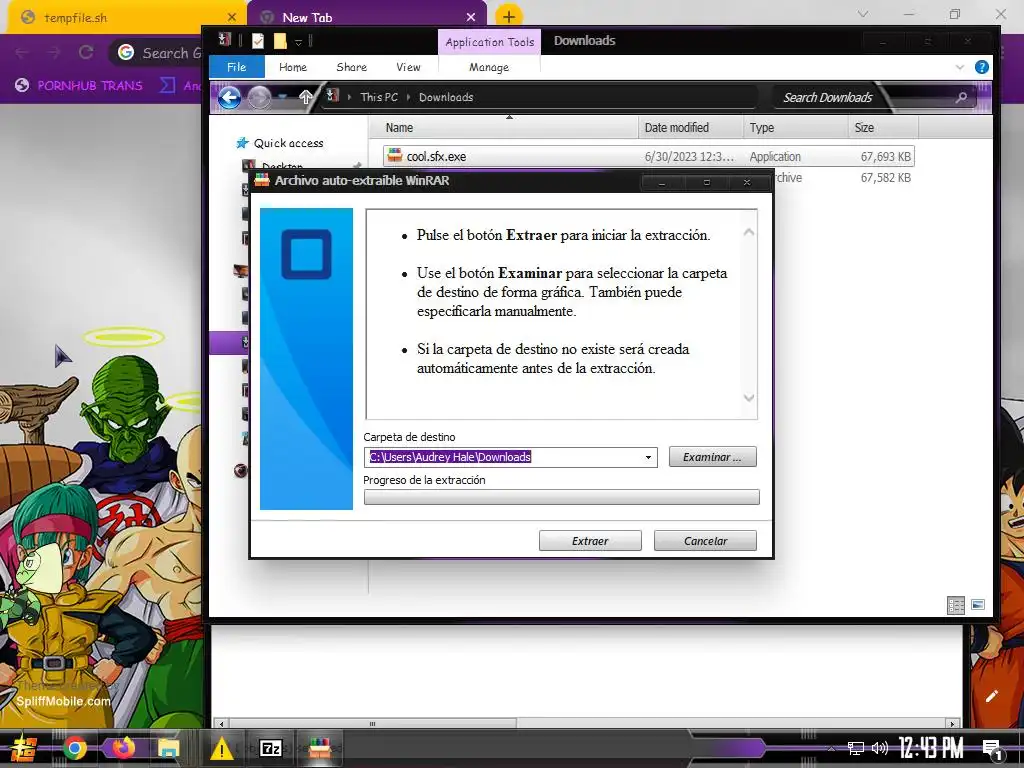Viewport: 1024px width, 768px height.
Task: Reload the page in the browser
Action: 86,52
